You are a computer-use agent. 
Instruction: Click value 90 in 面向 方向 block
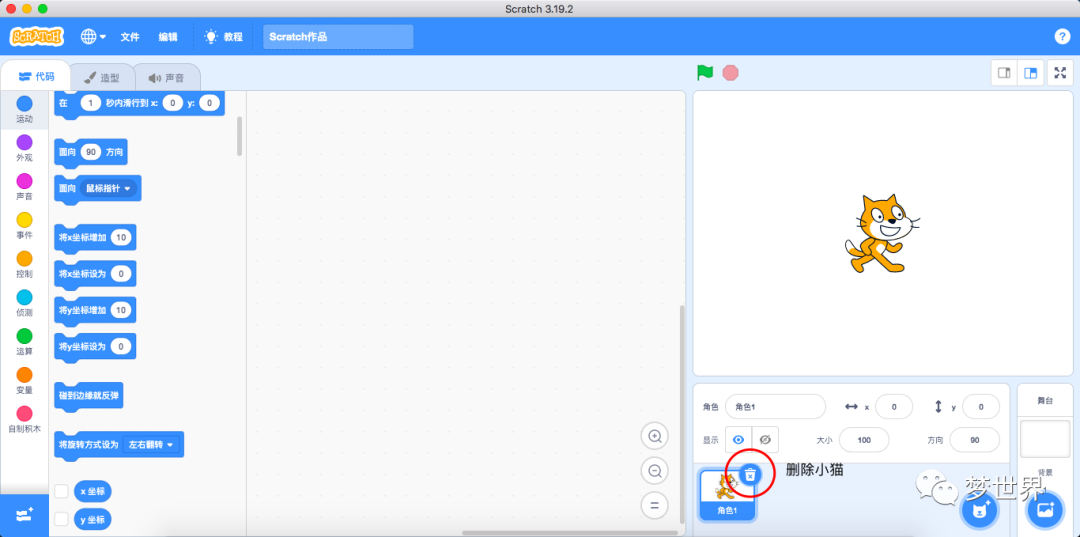point(91,151)
